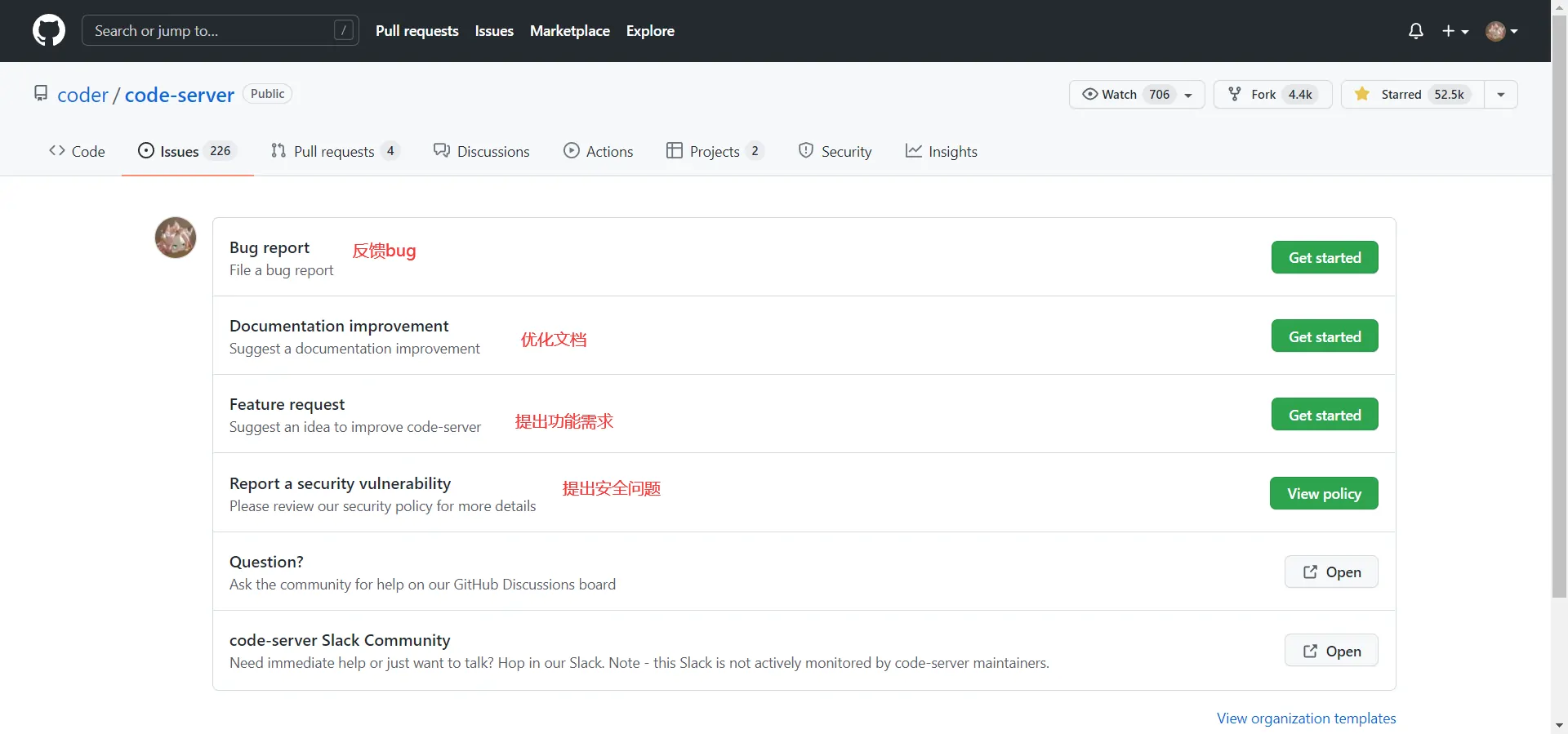Click the Bug report title

[269, 247]
